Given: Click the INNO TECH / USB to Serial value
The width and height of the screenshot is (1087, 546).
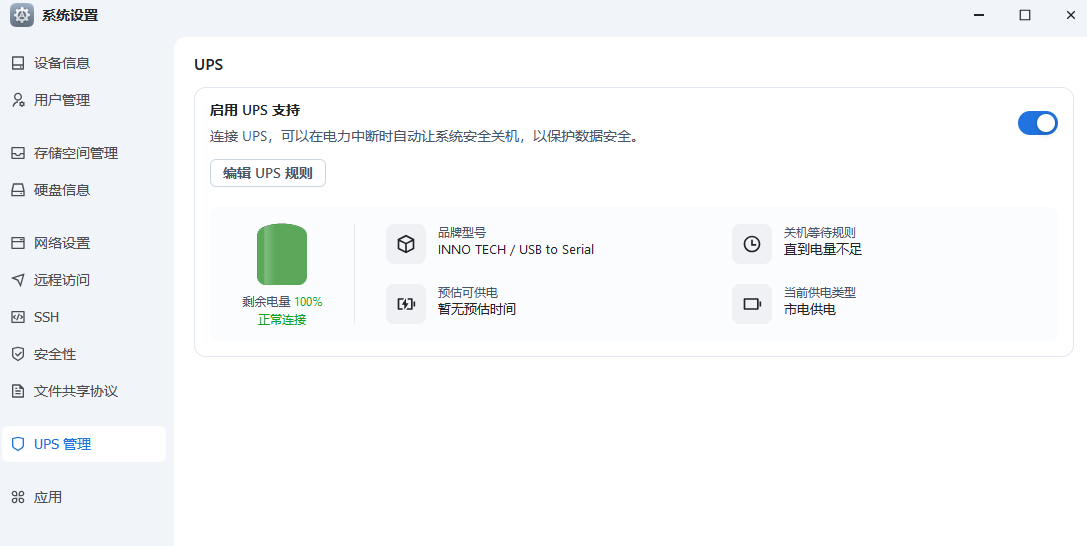Looking at the screenshot, I should 516,250.
